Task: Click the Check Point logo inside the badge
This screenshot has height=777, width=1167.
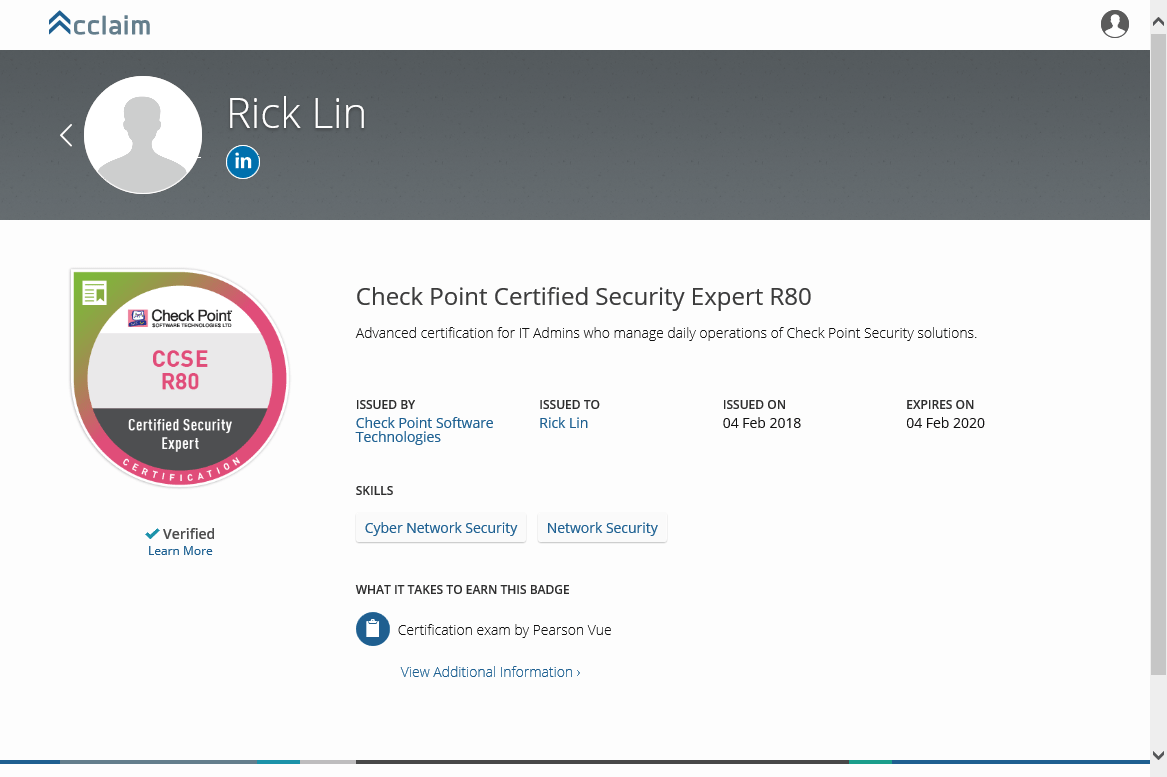Action: tap(179, 320)
